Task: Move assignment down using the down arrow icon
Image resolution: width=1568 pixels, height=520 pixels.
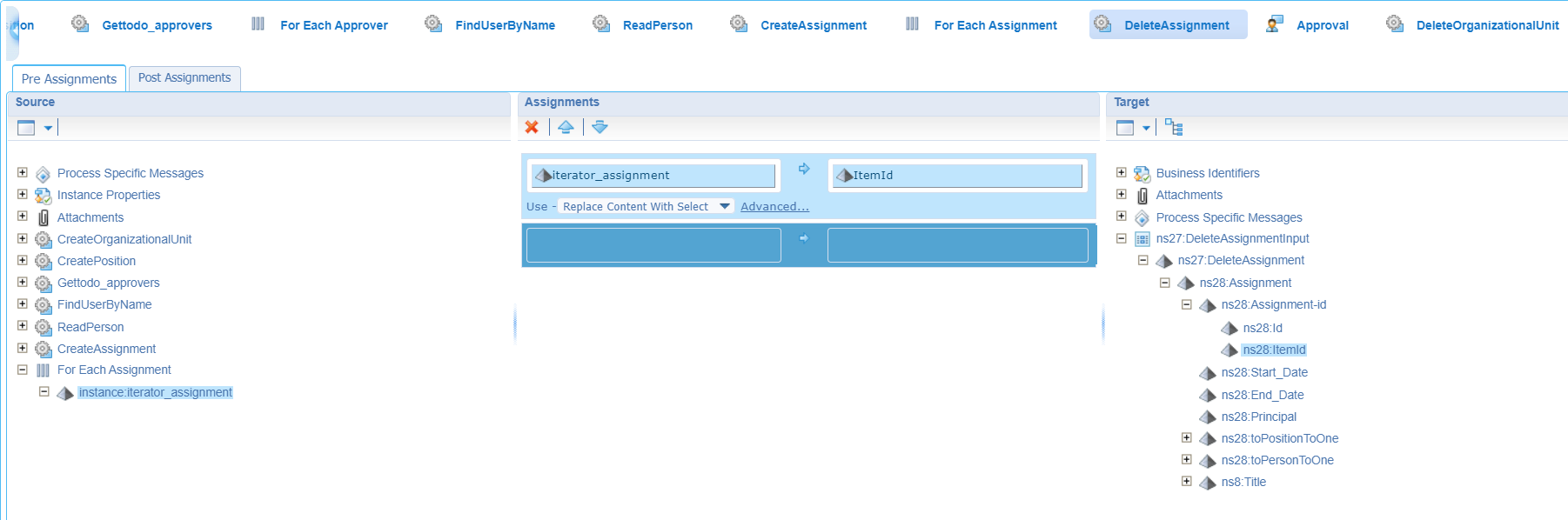Action: click(x=600, y=127)
